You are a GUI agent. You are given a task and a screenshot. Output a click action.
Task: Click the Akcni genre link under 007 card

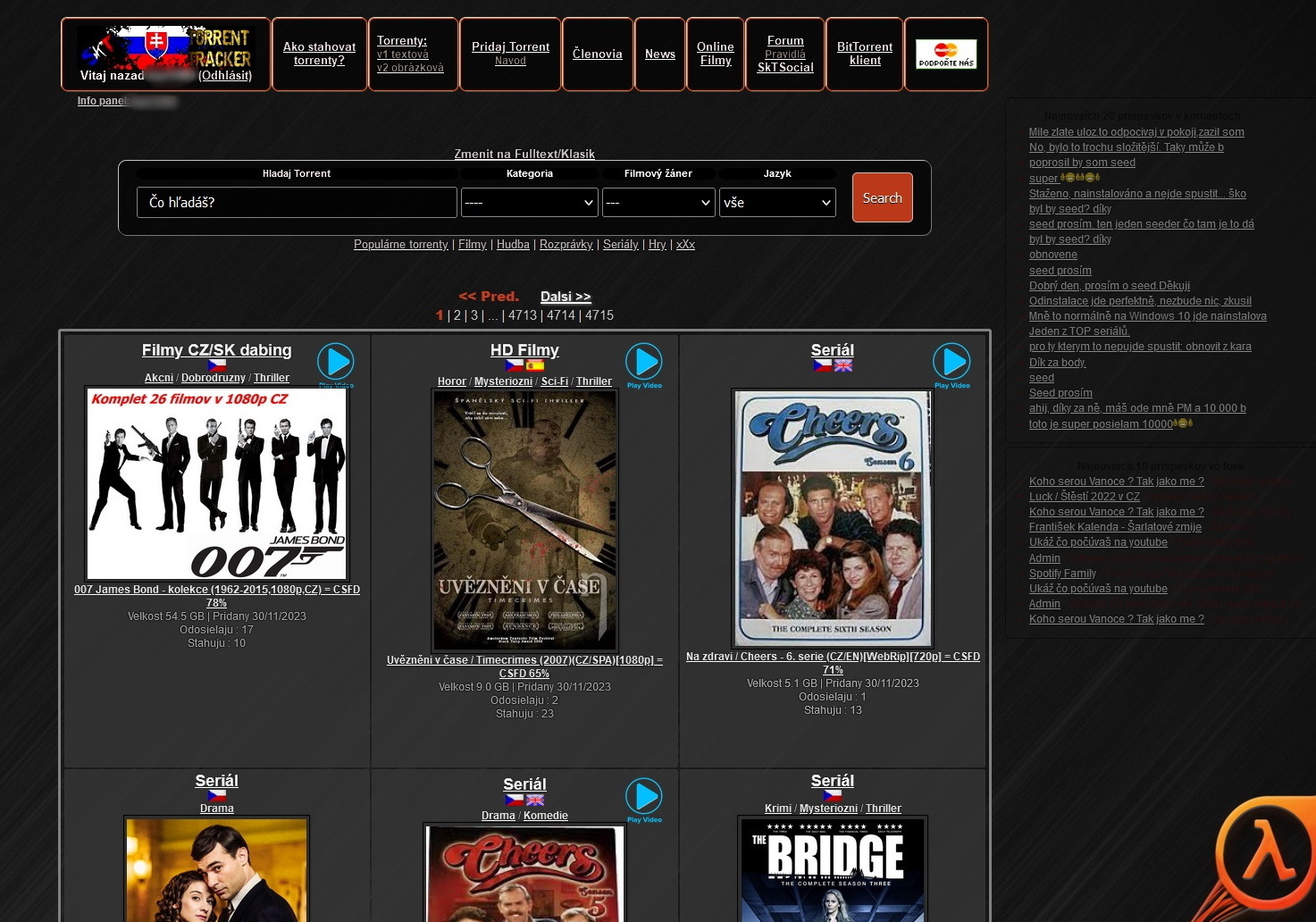coord(159,378)
